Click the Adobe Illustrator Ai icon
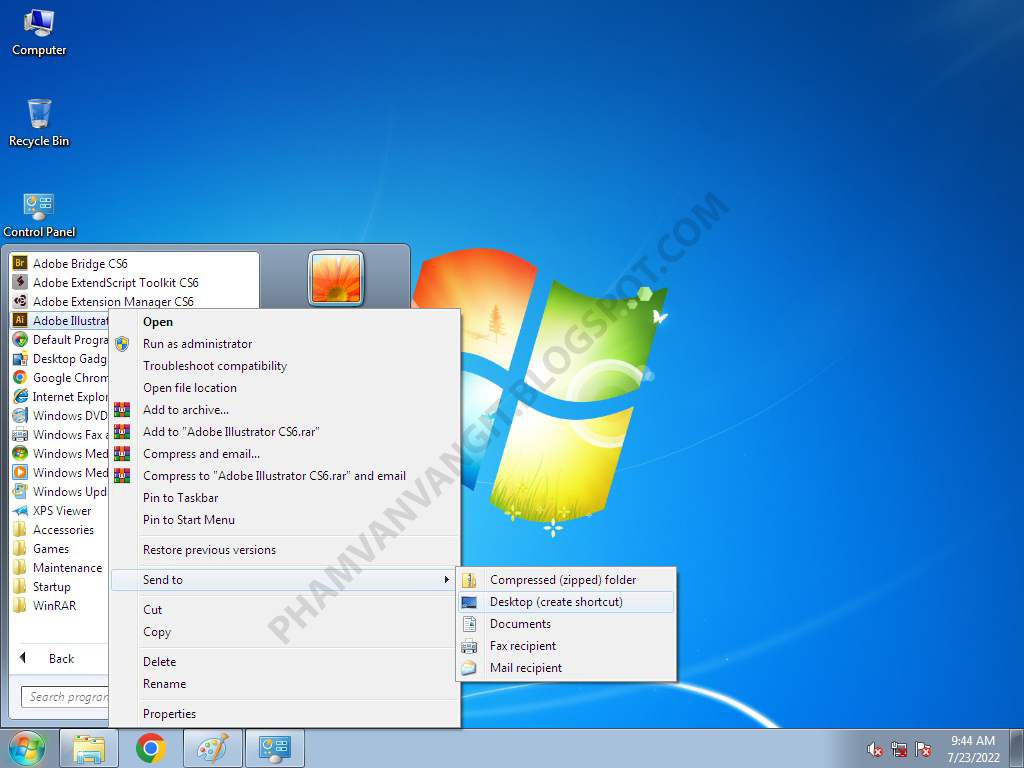Viewport: 1024px width, 768px height. [x=20, y=320]
